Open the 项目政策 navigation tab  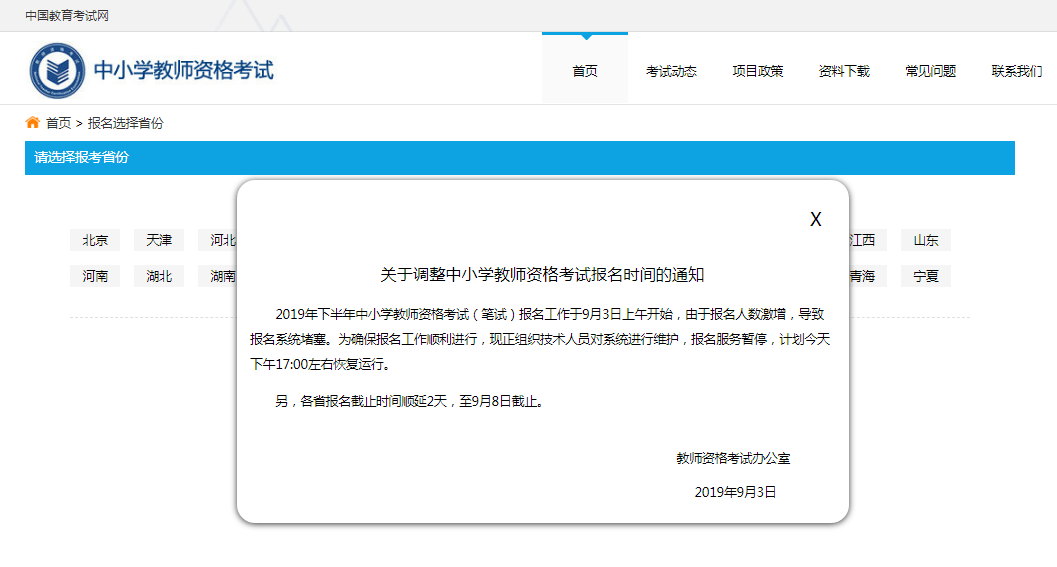(758, 71)
